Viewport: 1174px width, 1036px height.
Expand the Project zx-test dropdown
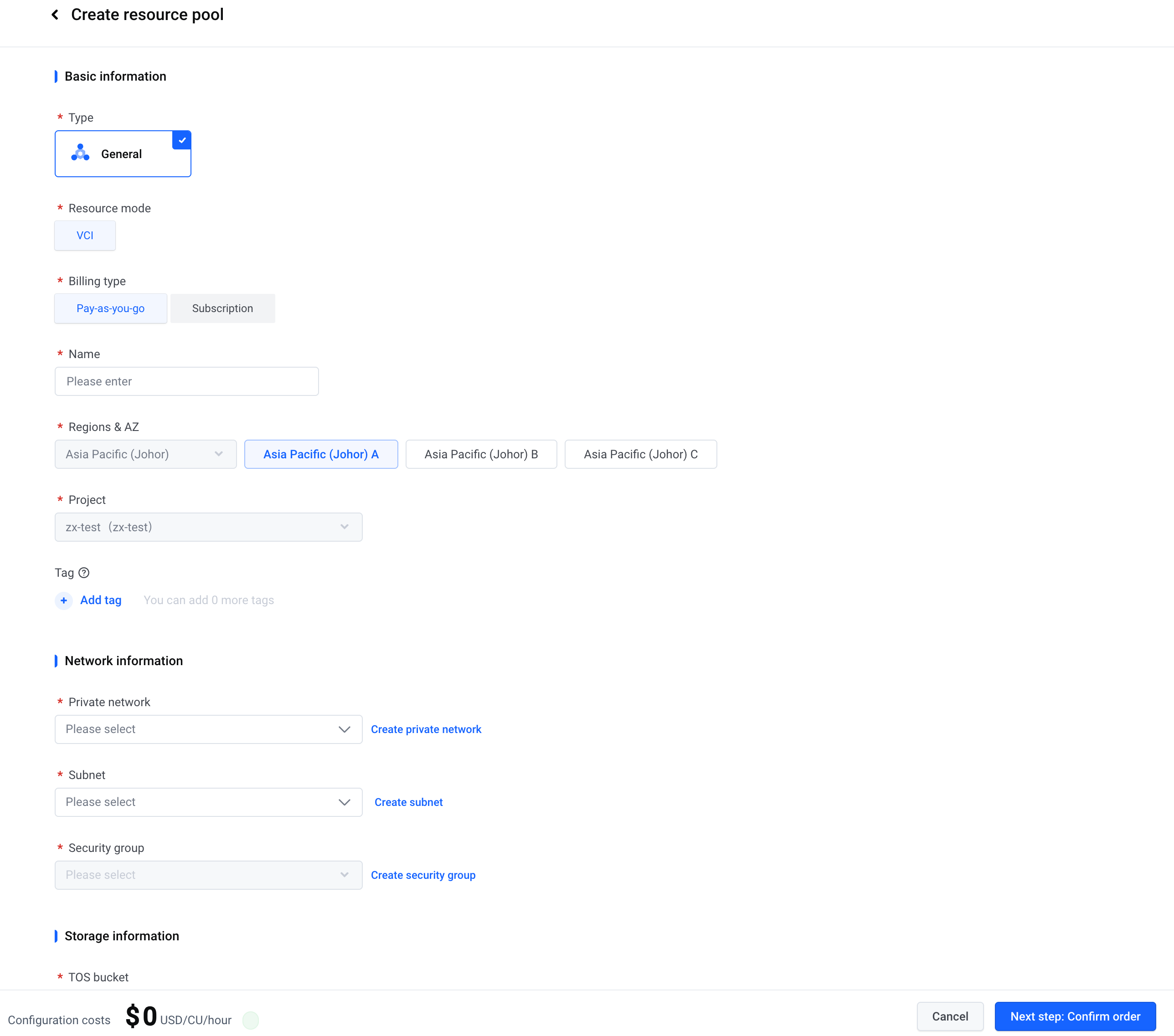pyautogui.click(x=208, y=527)
